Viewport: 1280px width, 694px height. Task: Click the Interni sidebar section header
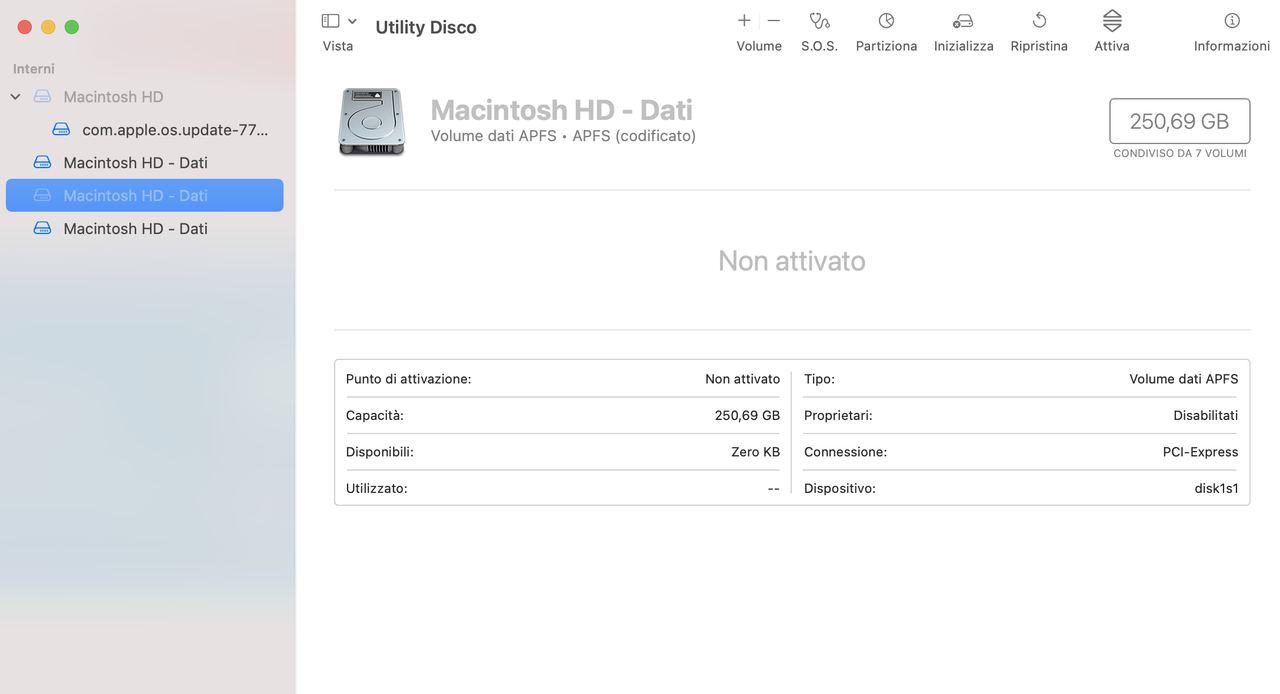click(x=34, y=69)
